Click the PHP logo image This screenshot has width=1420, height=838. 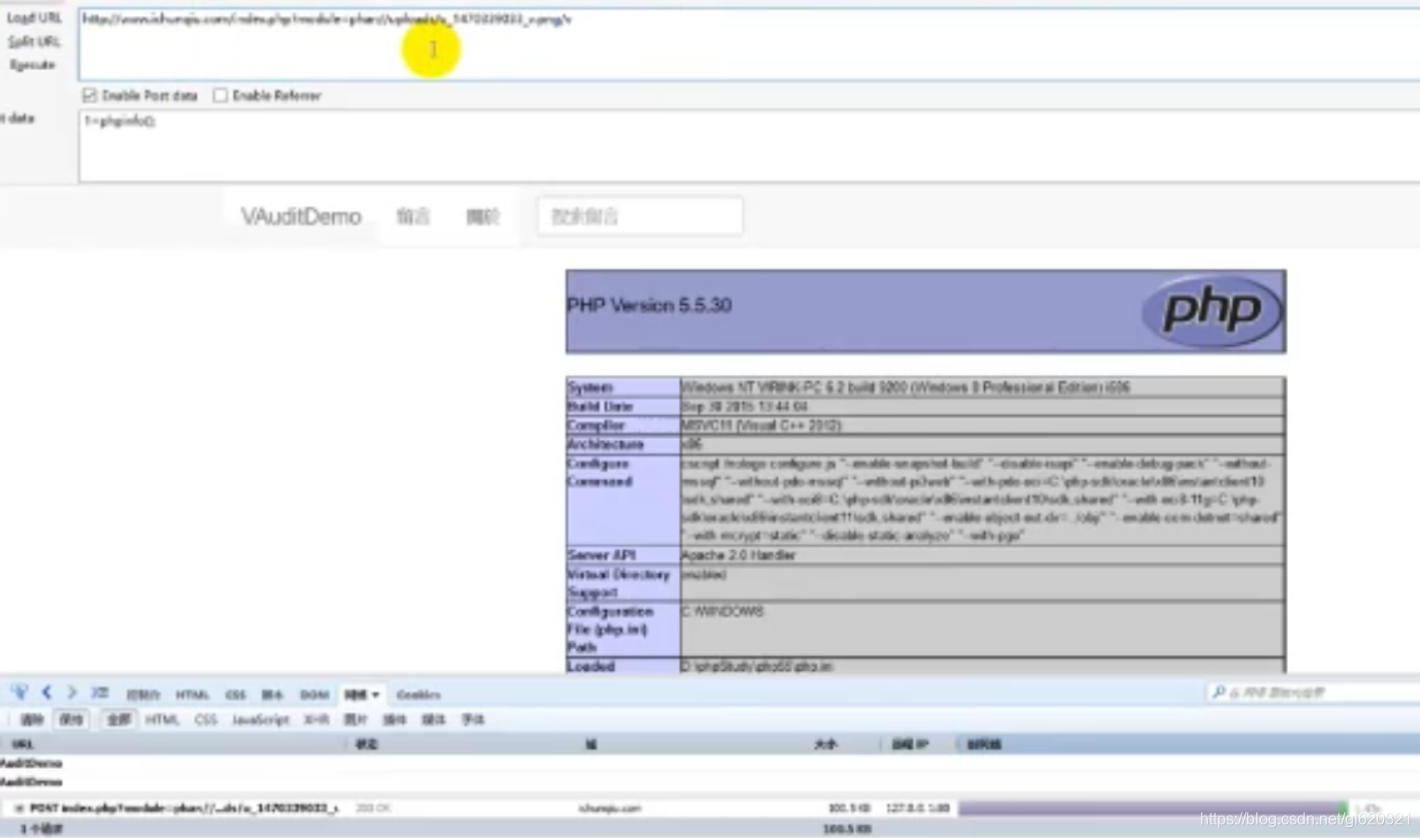coord(1211,311)
